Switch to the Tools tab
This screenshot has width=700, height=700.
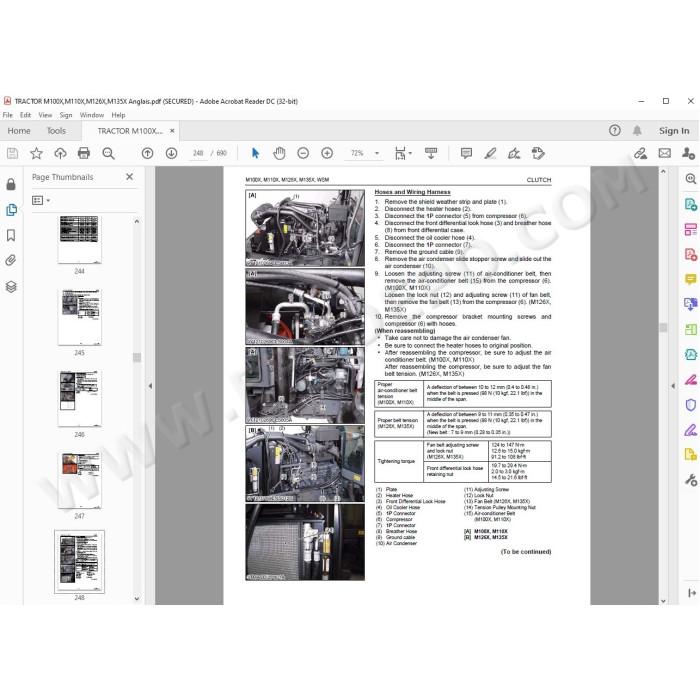56,131
